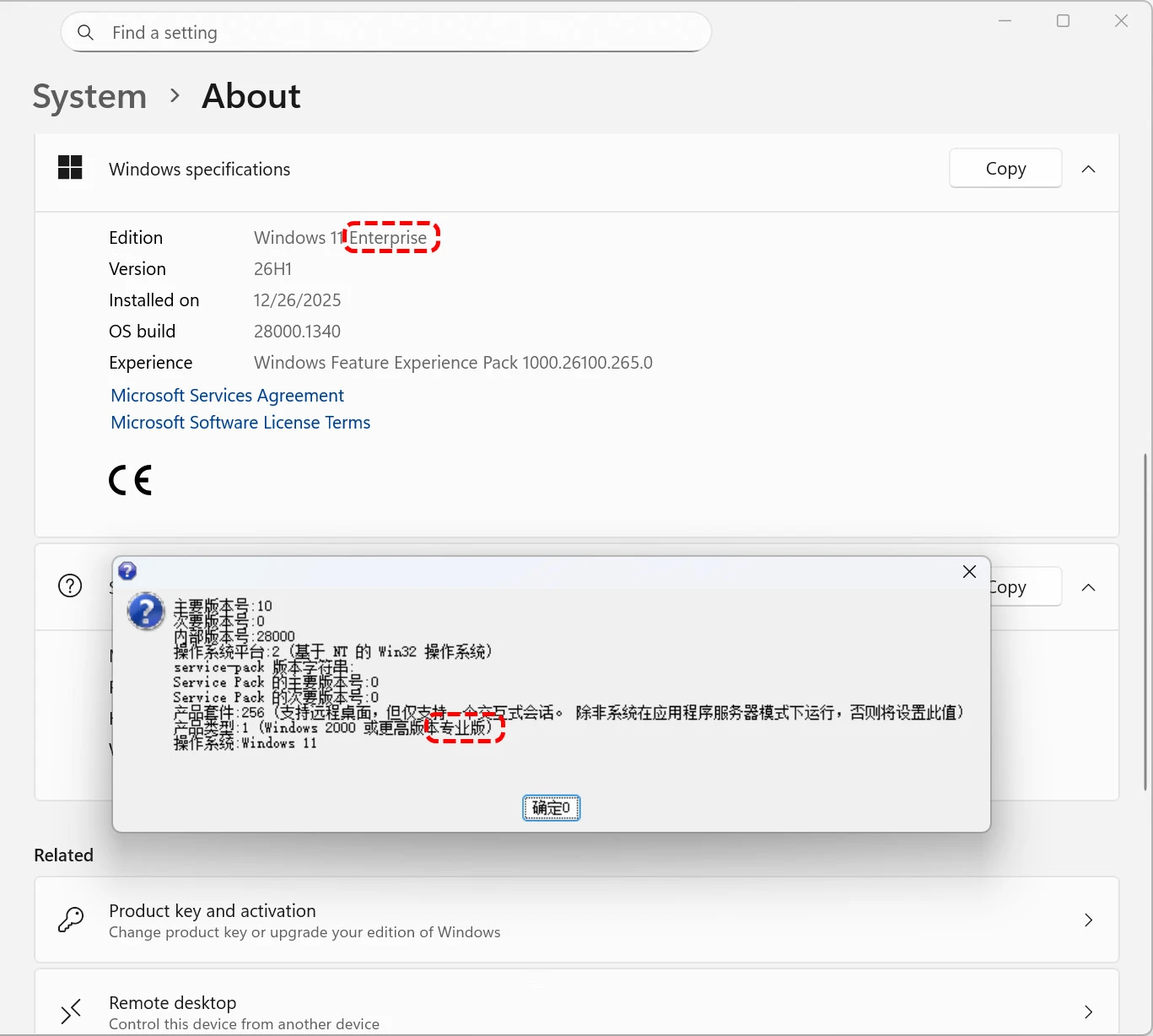The image size is (1153, 1036).
Task: Click the Experience label
Action: tap(151, 363)
